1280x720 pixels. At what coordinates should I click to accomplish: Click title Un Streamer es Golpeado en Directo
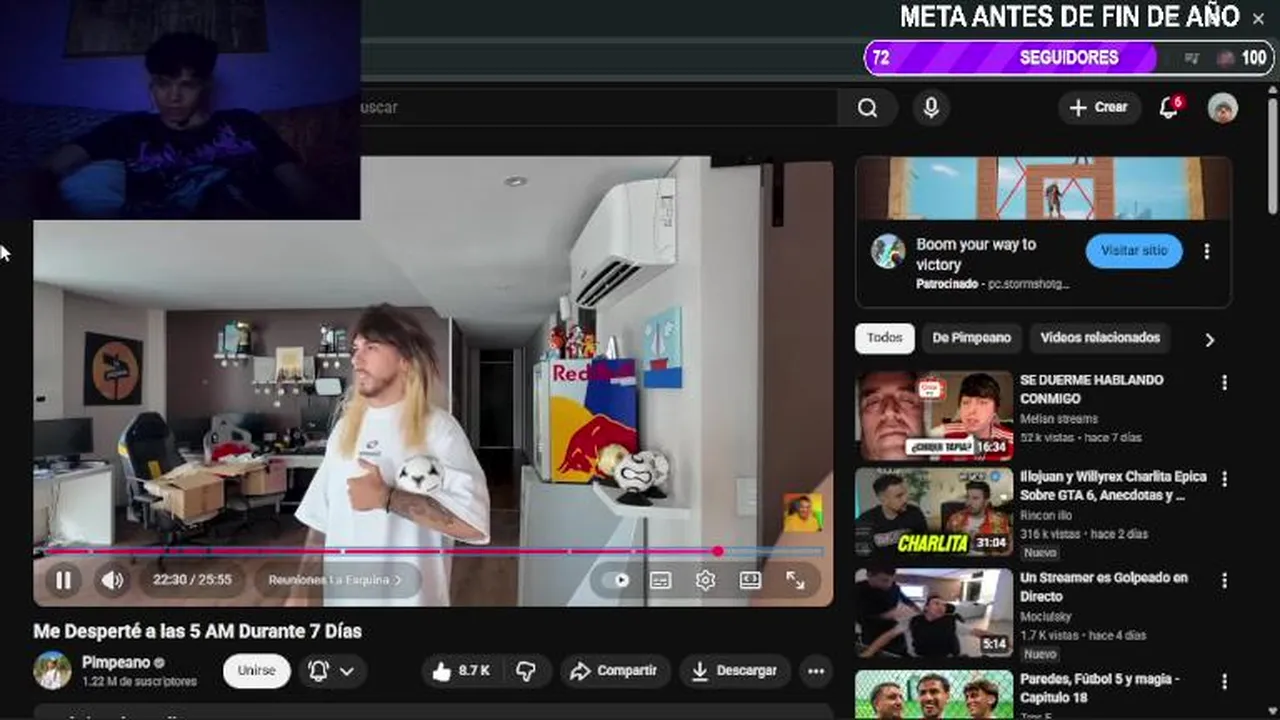[x=1104, y=587]
